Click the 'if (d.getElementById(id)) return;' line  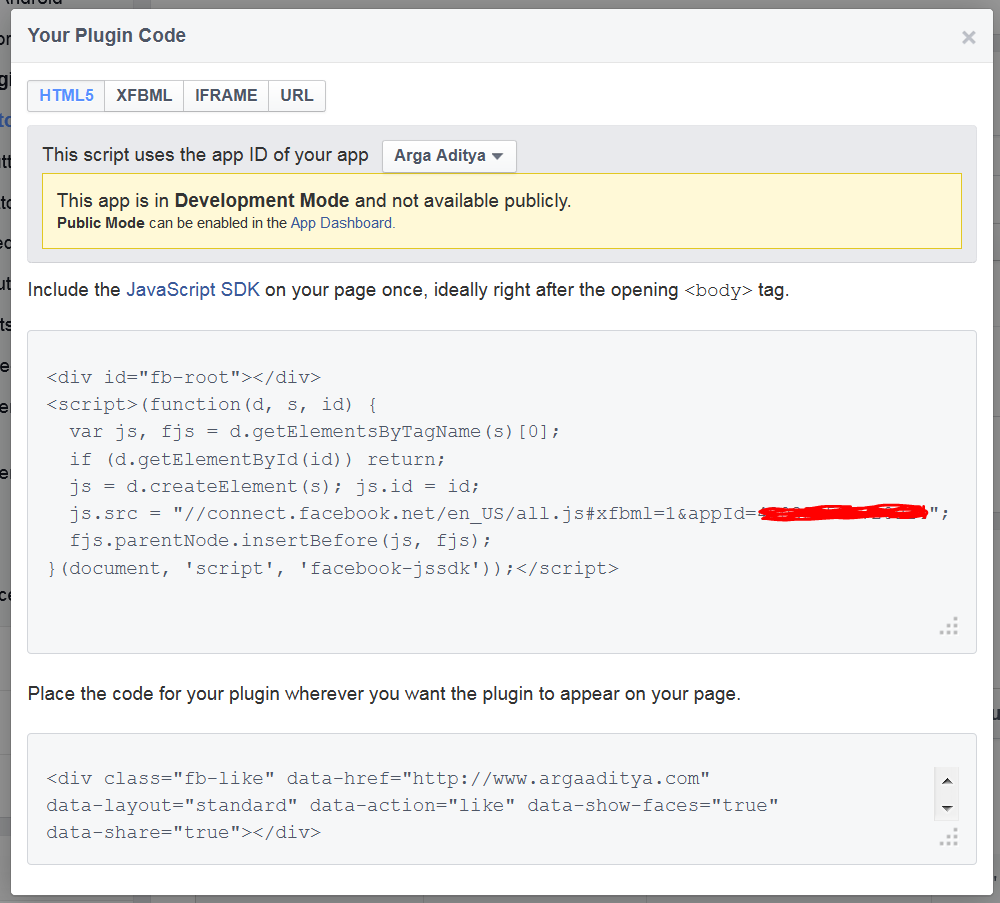[x=258, y=459]
